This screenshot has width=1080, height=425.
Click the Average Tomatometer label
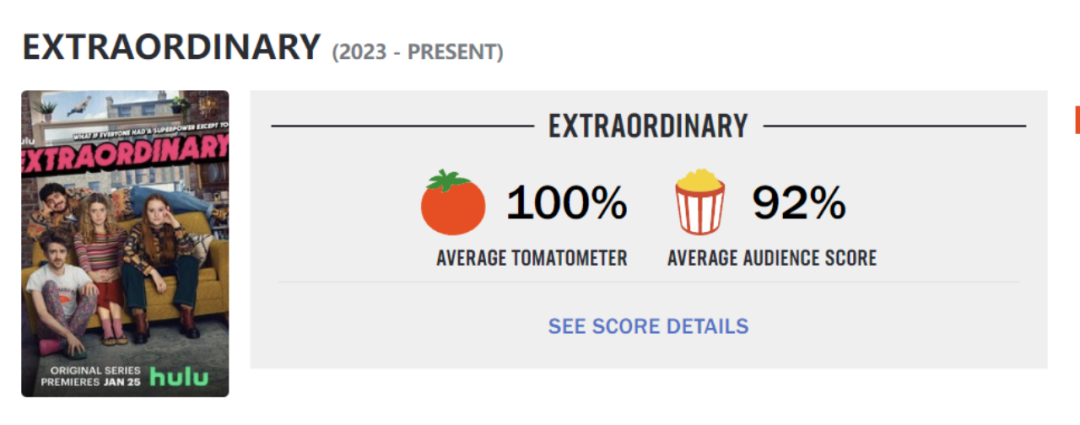531,258
